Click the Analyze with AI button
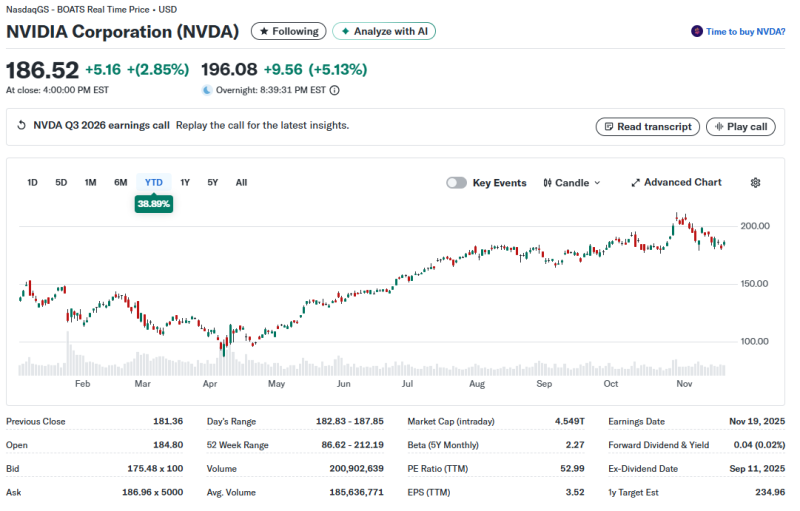Screen dimensions: 800x511 coord(384,31)
